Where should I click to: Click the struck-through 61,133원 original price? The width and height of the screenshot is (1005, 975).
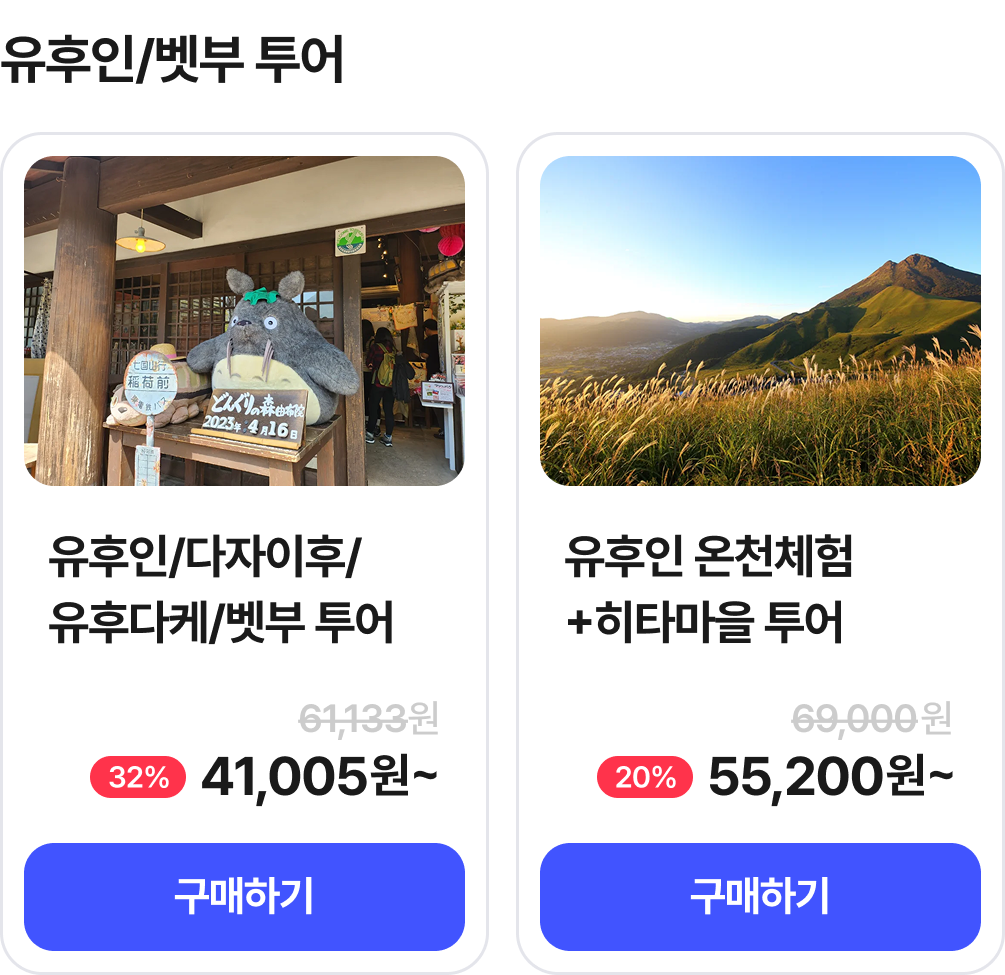(x=369, y=718)
